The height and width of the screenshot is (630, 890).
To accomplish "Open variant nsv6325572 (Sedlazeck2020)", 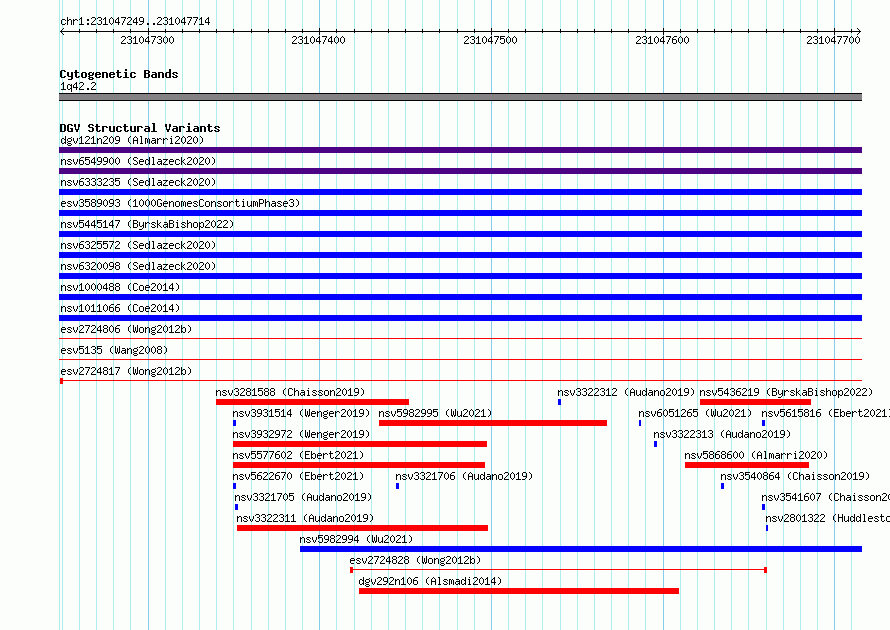I will tap(138, 245).
